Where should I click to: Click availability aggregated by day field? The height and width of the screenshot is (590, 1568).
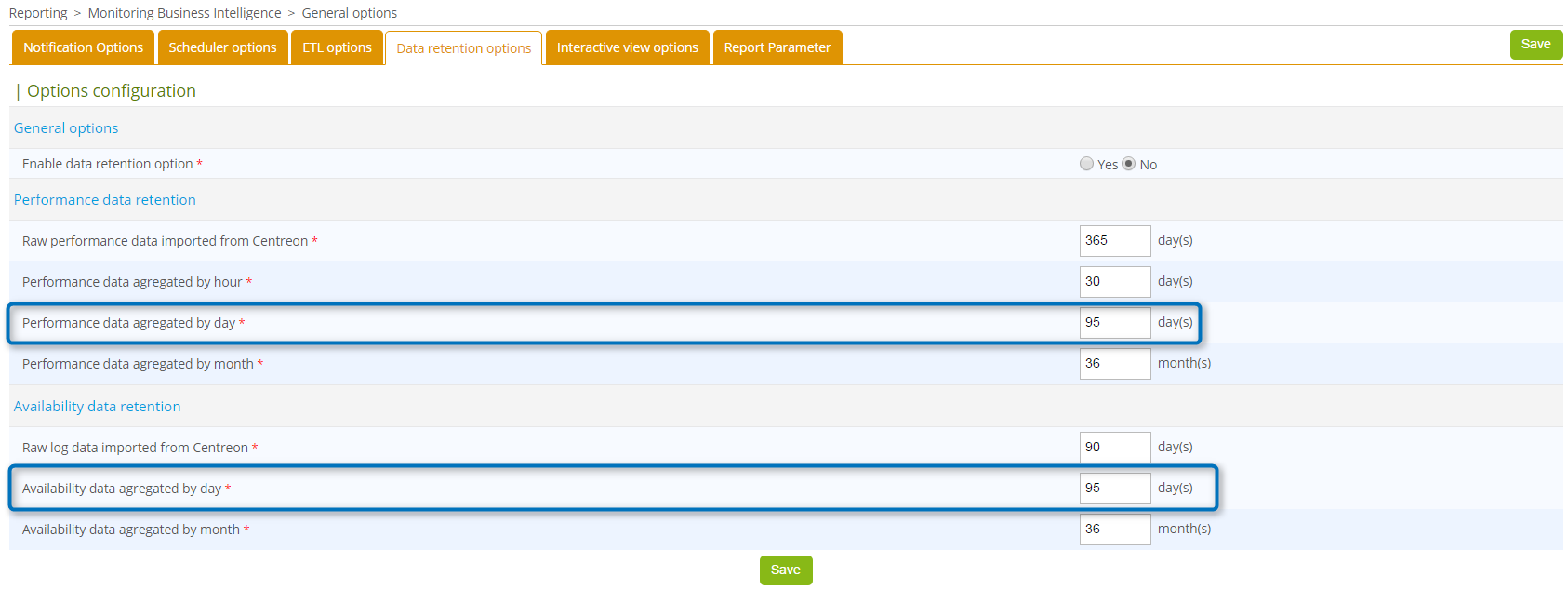[x=1114, y=489]
